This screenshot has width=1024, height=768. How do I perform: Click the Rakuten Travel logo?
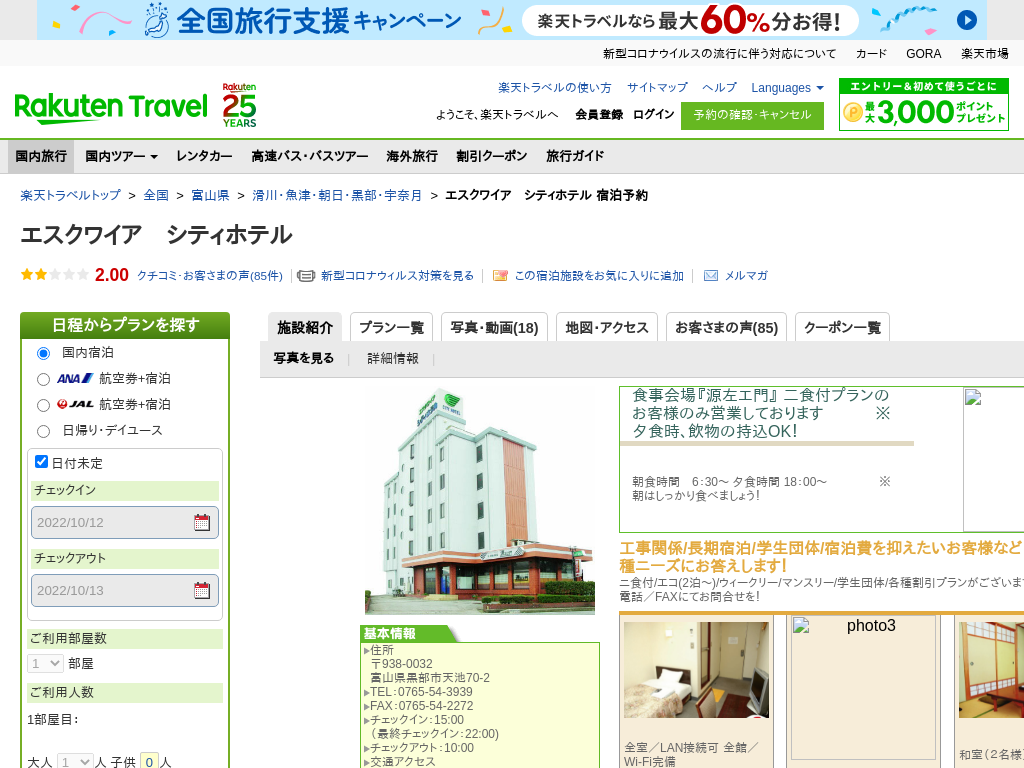coord(110,106)
